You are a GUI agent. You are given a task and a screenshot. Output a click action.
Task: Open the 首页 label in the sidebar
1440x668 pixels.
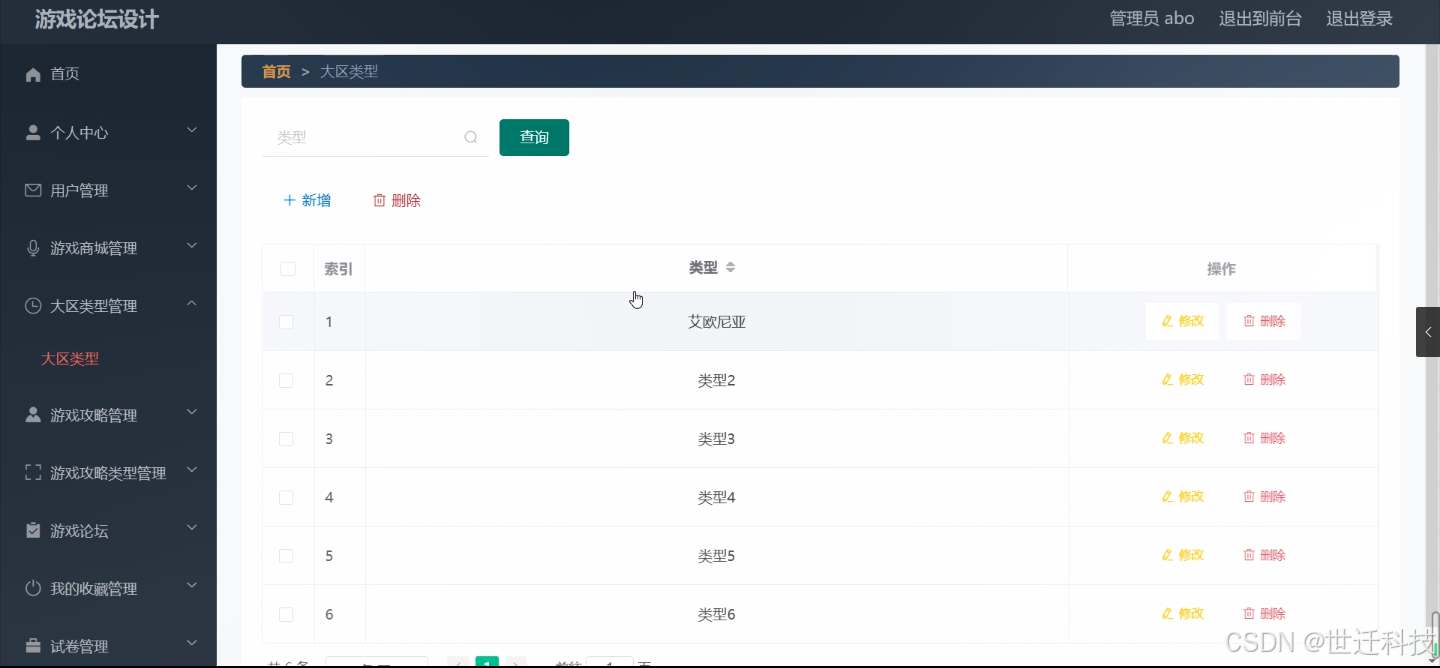(65, 74)
